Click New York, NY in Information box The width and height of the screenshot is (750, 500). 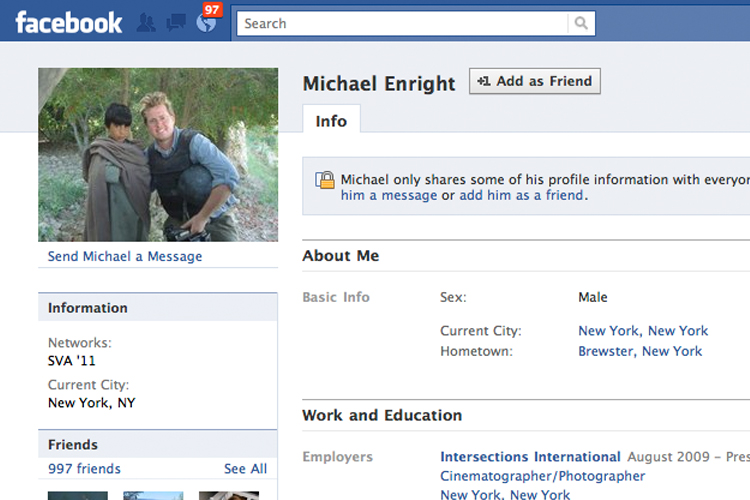click(x=91, y=403)
